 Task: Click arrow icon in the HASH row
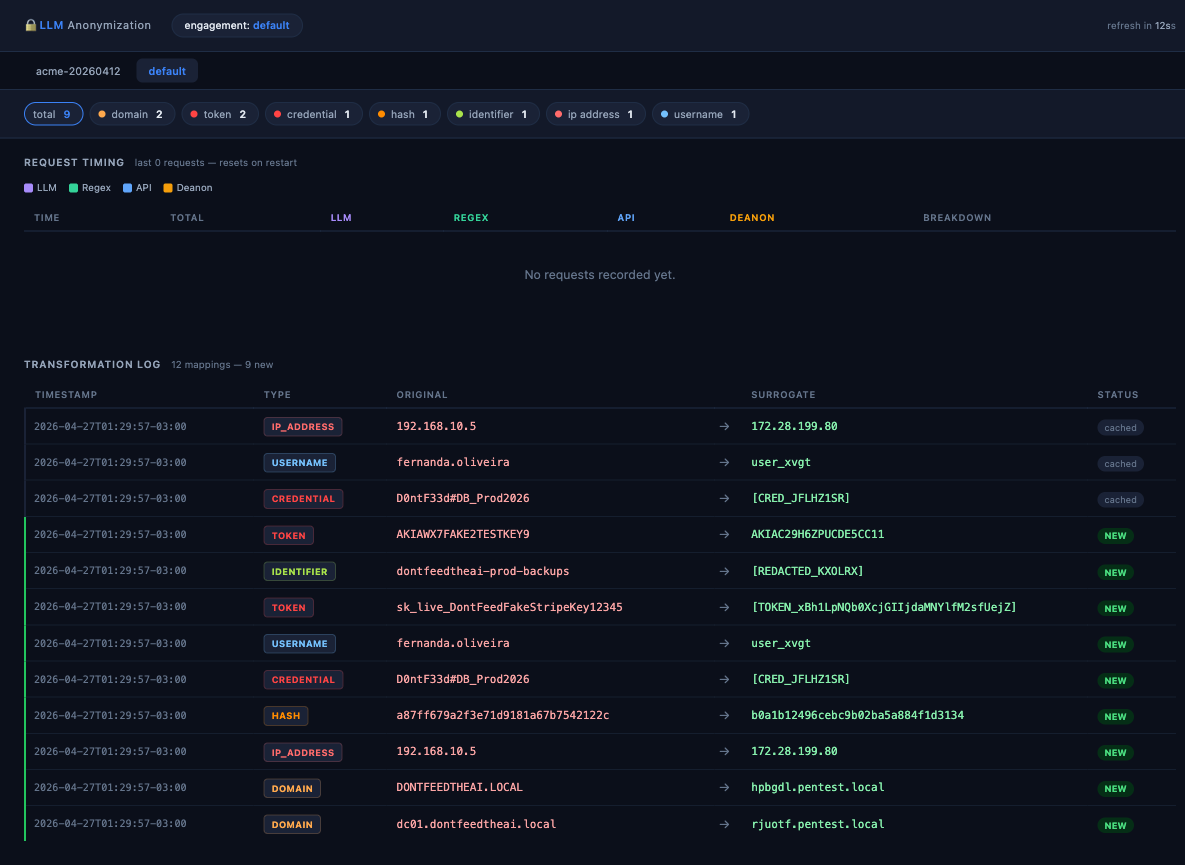point(724,715)
